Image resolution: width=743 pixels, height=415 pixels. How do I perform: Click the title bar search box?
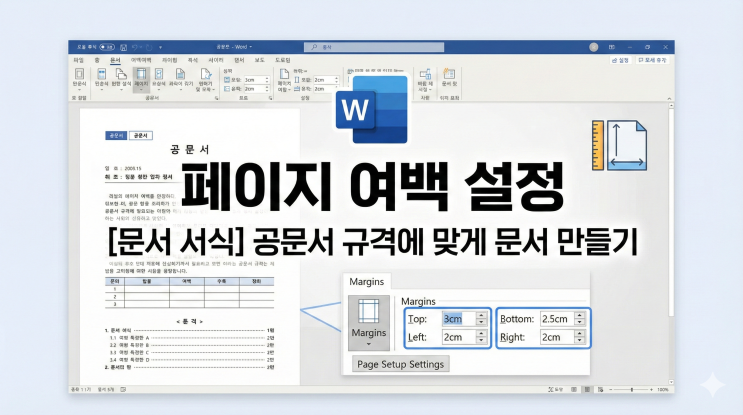(374, 47)
